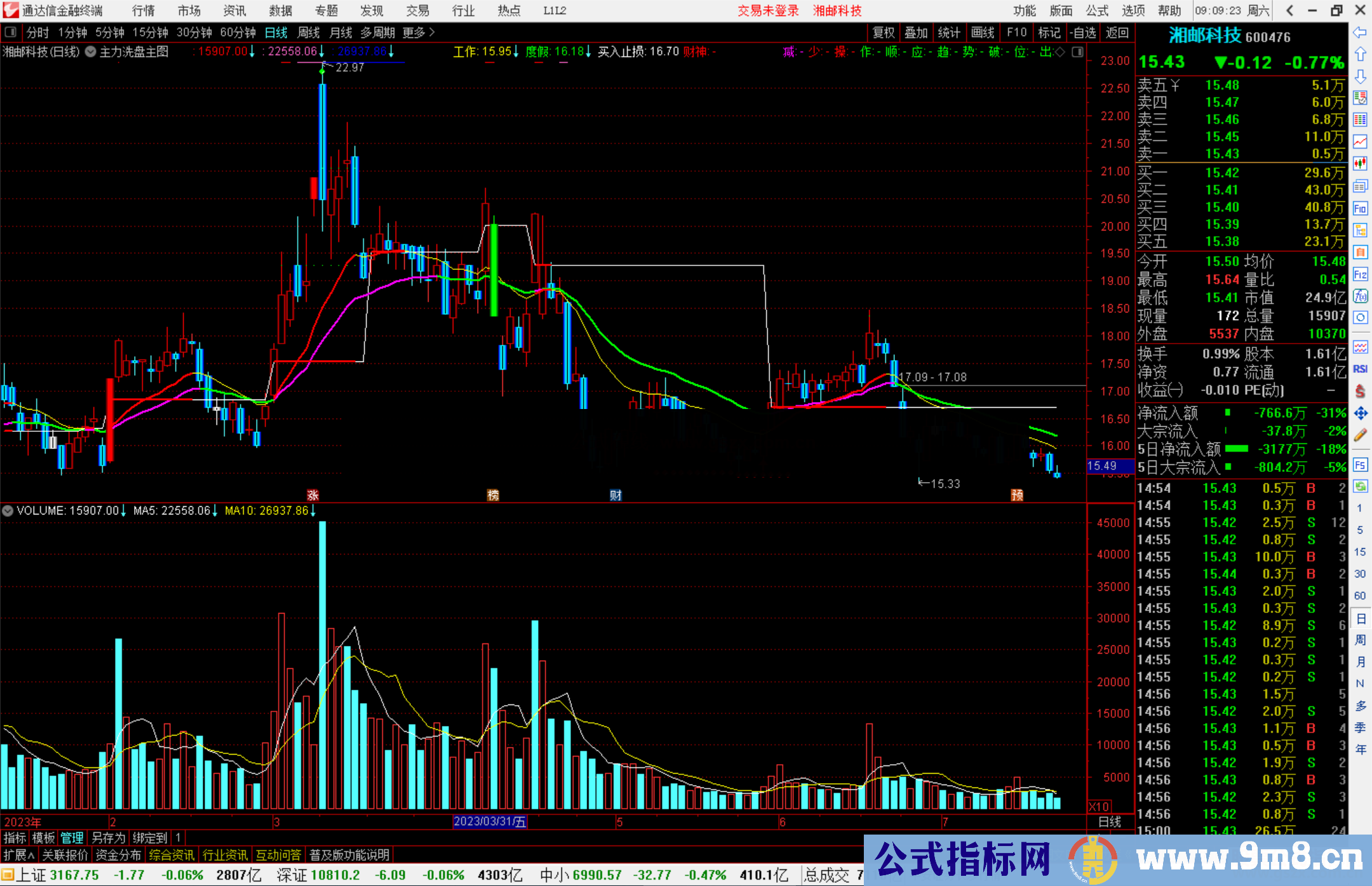Image resolution: width=1372 pixels, height=886 pixels.
Task: Toggle the panel icon left of 分时
Action: coord(11,32)
